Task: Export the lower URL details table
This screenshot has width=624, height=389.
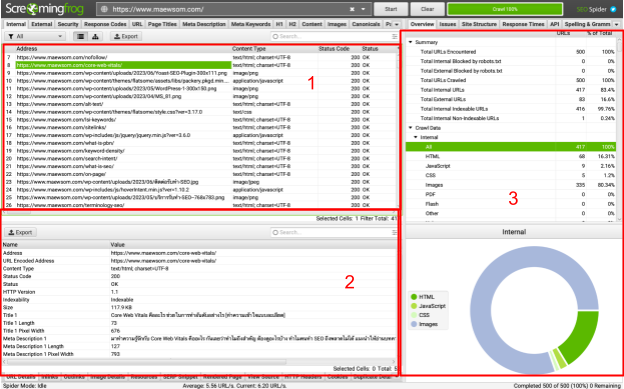Action: (x=20, y=232)
